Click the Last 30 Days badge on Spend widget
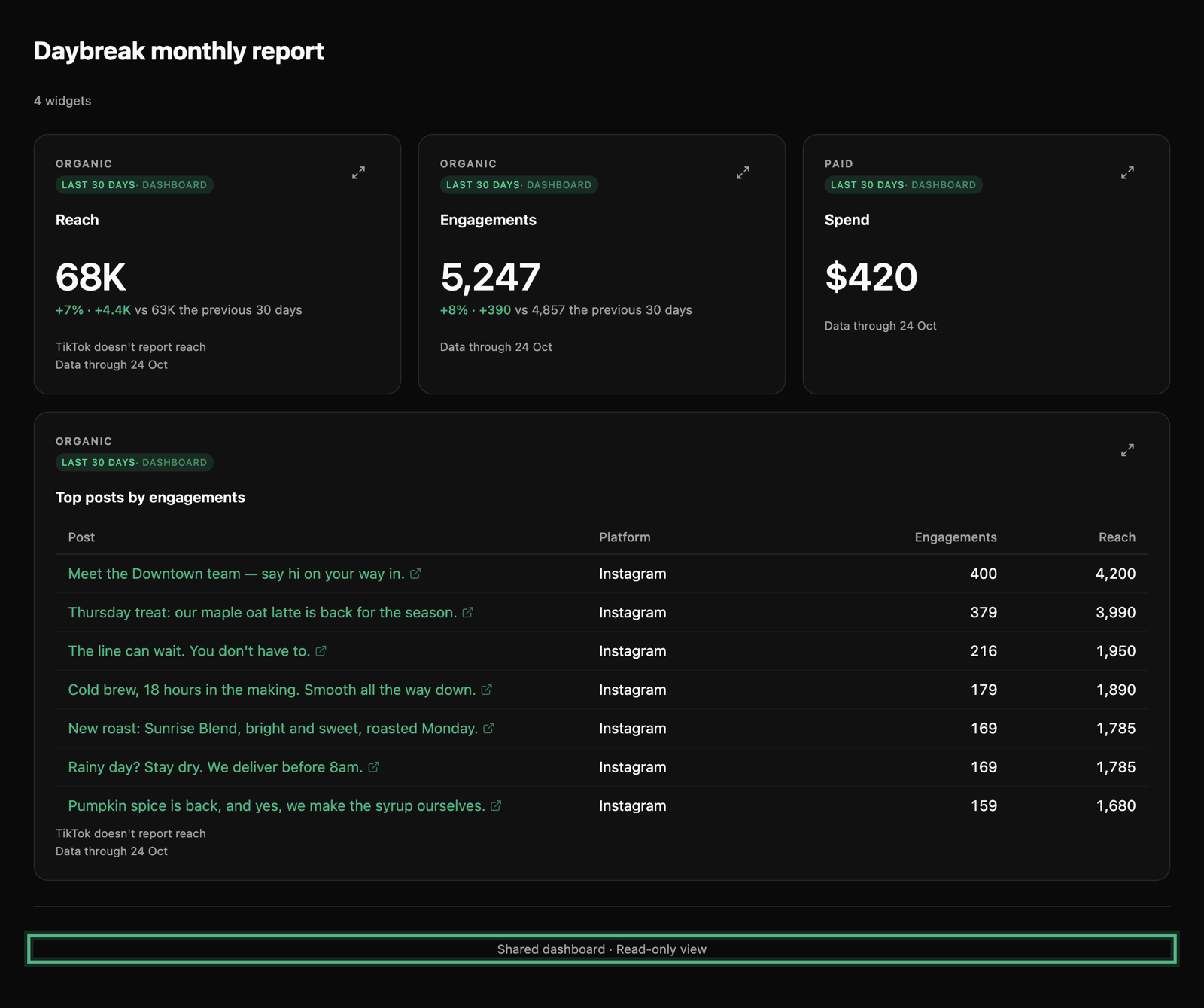Viewport: 1204px width, 1008px height. [904, 185]
